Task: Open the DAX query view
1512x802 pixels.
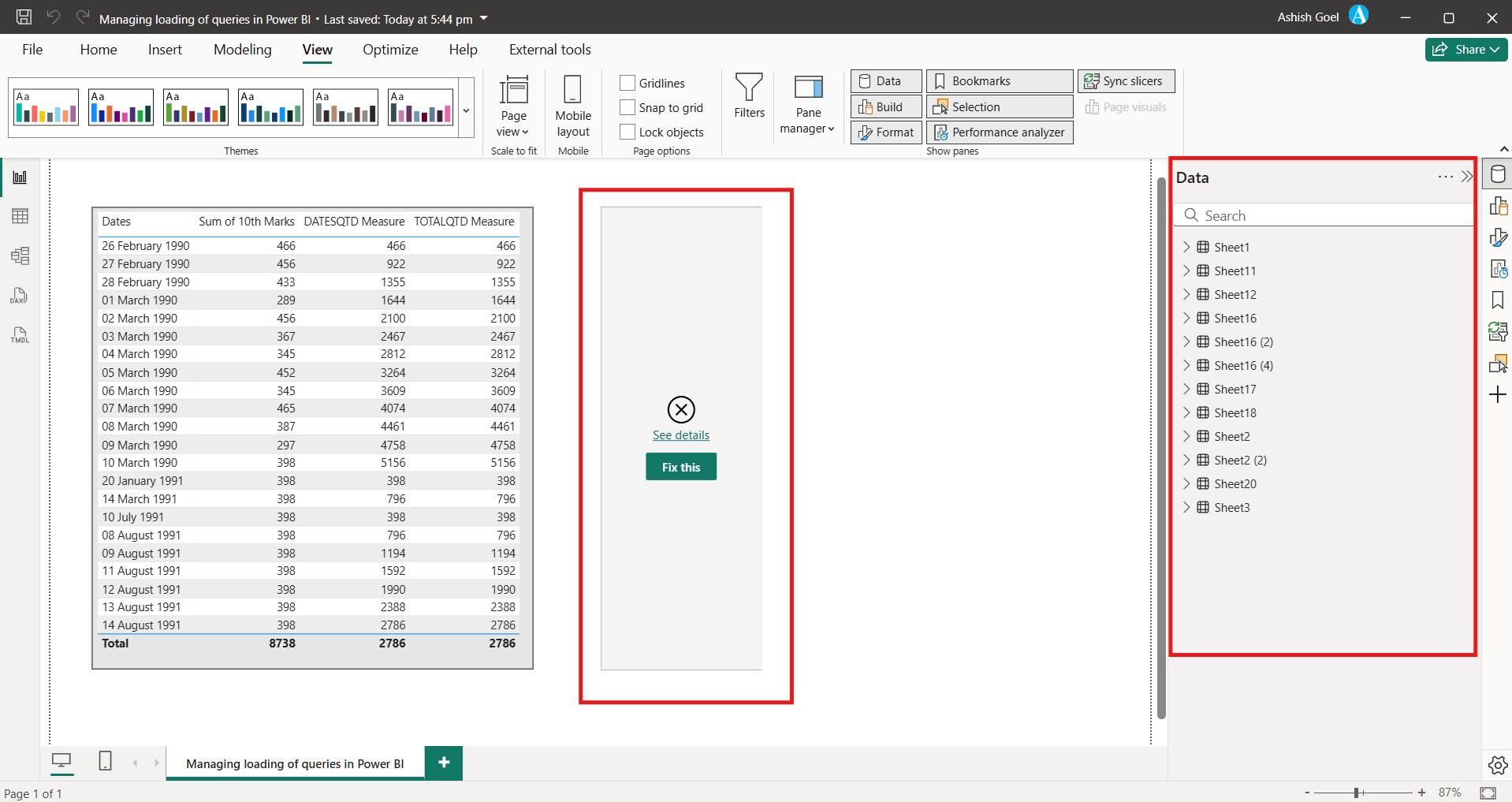Action: coord(19,296)
